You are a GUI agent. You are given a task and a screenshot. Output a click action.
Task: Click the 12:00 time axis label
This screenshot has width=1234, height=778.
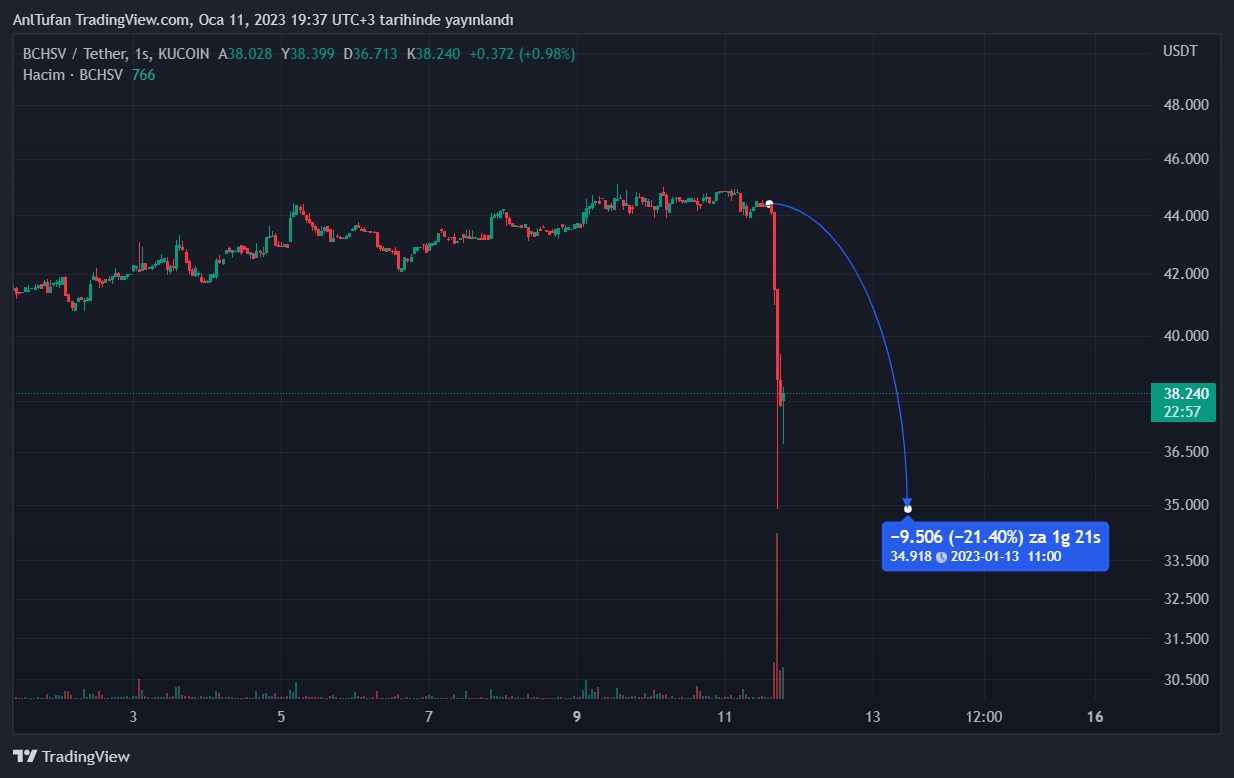[x=984, y=716]
